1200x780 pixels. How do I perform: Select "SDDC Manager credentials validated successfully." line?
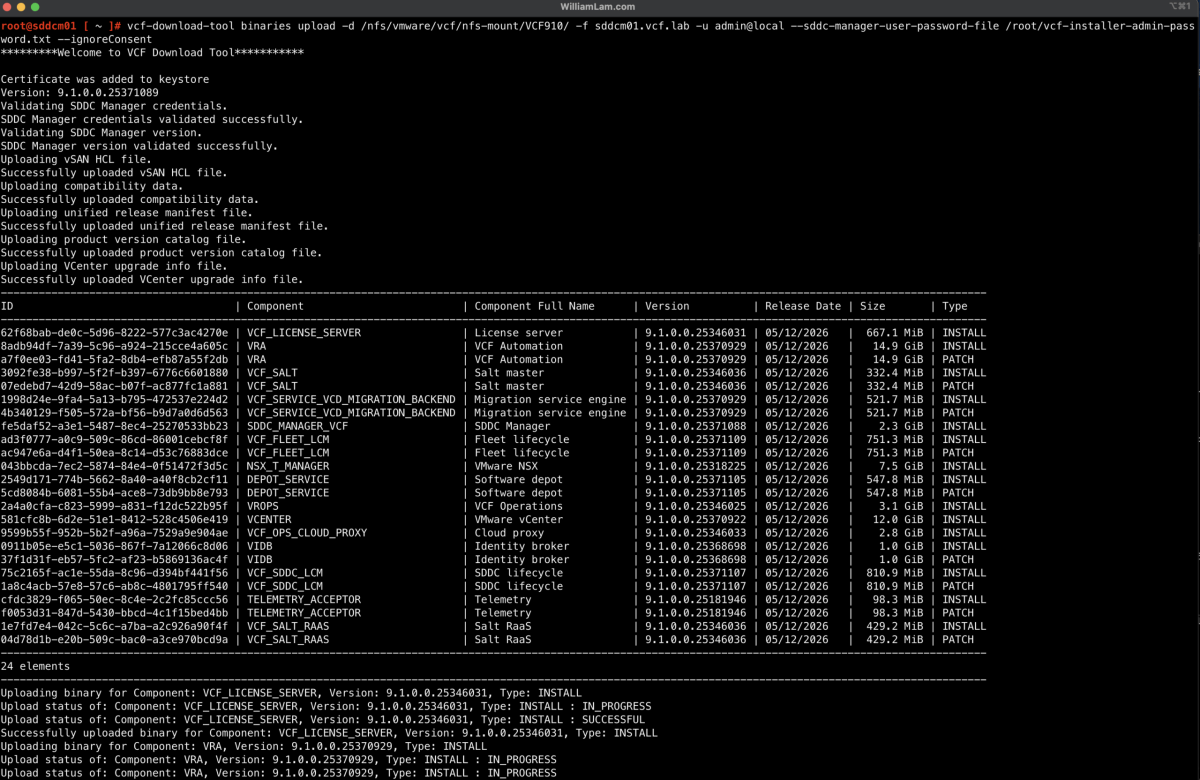click(152, 119)
